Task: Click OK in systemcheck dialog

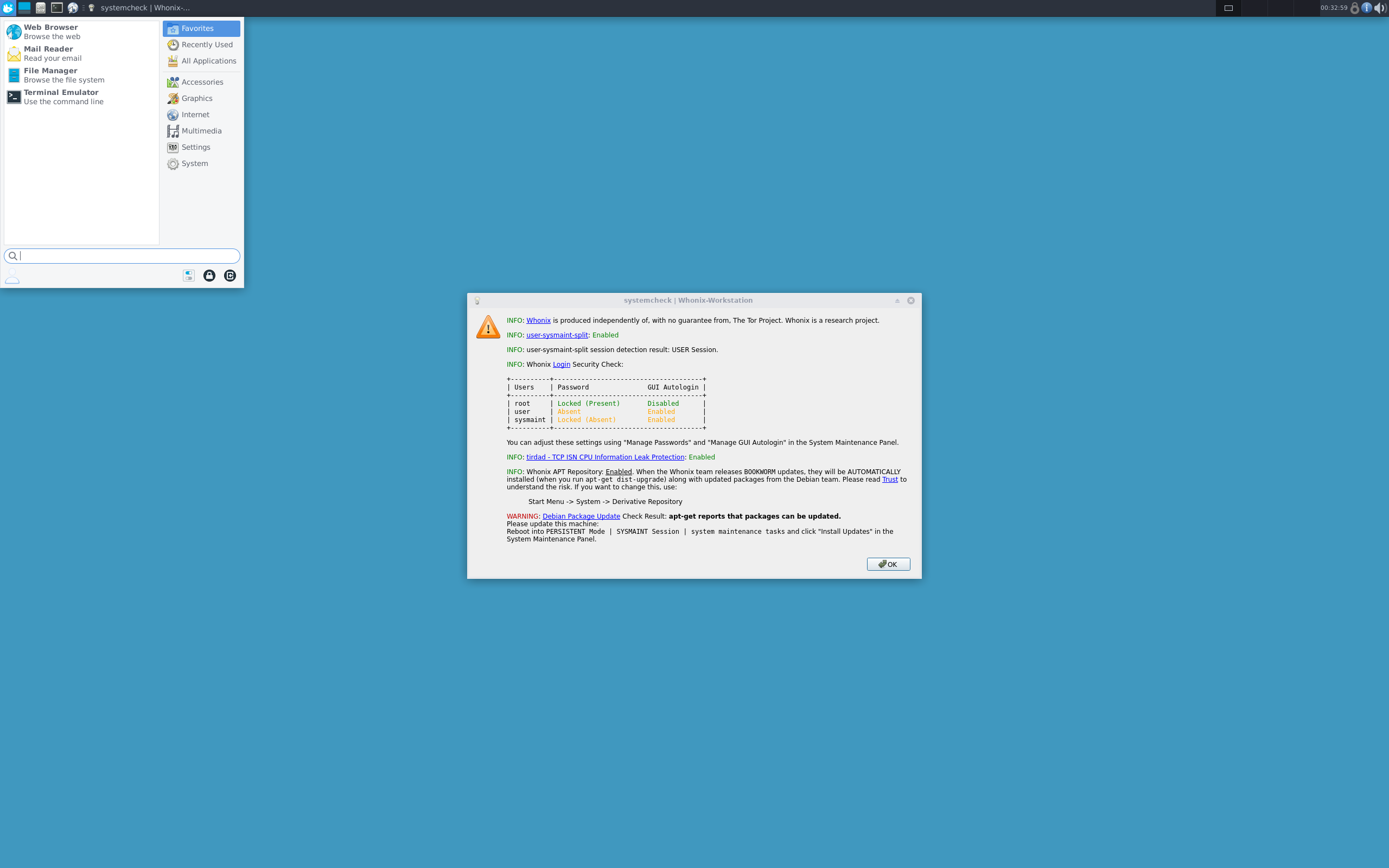Action: (888, 564)
